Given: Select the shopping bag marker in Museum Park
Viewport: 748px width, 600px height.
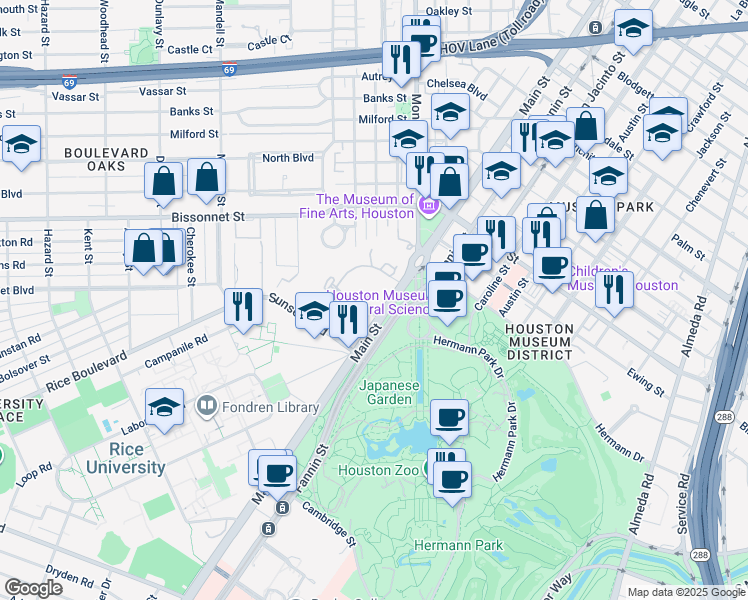Looking at the screenshot, I should (596, 216).
